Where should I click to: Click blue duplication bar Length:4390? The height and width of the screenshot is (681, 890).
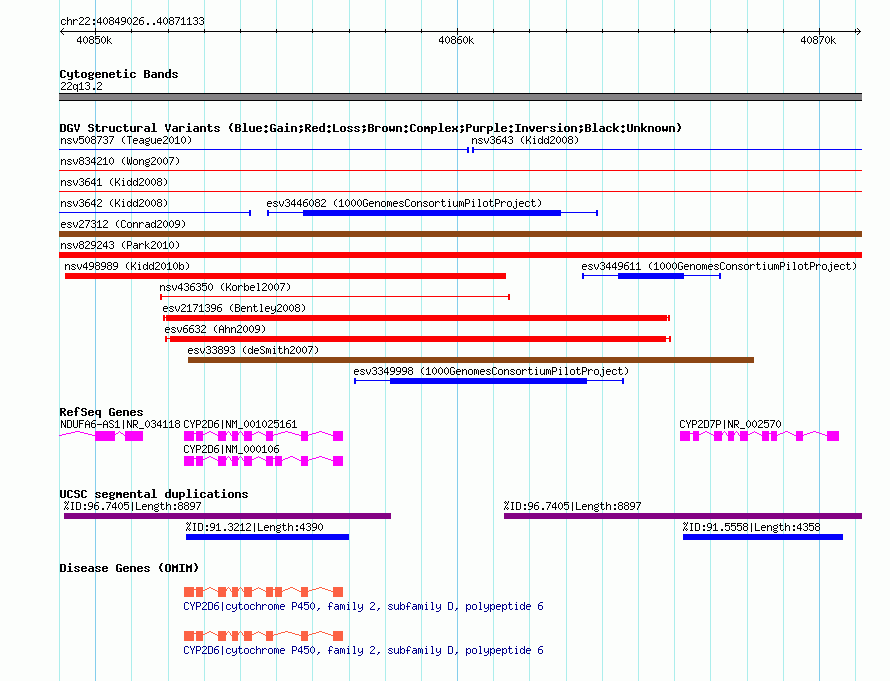coord(267,537)
